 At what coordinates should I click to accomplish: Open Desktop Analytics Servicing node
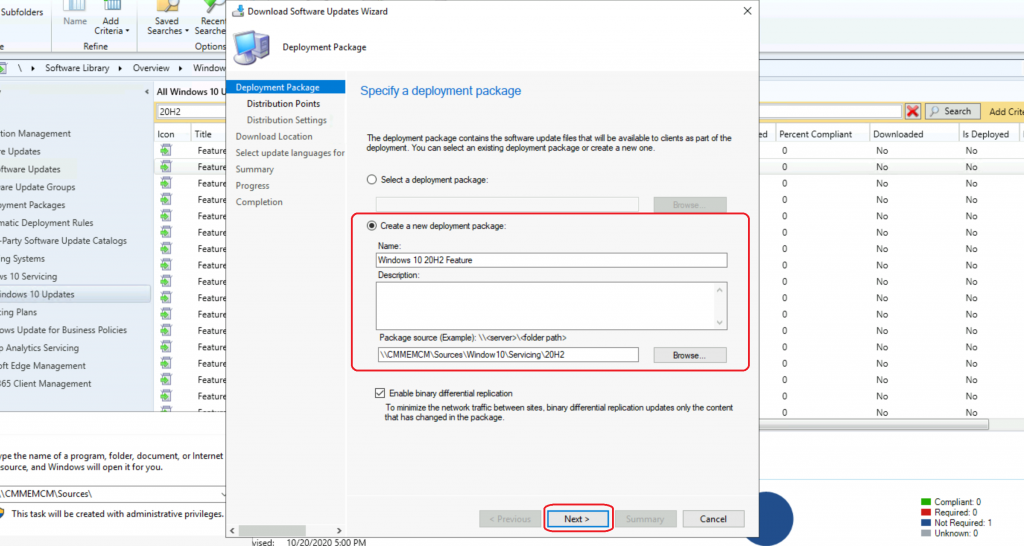tap(39, 348)
